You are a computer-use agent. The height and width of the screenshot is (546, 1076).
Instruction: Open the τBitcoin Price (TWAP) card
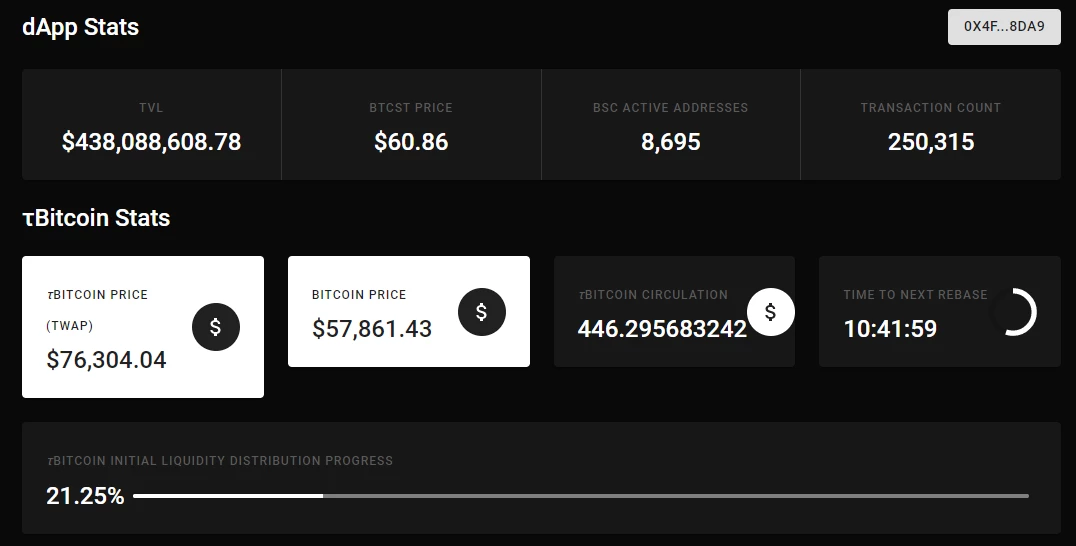click(x=143, y=327)
